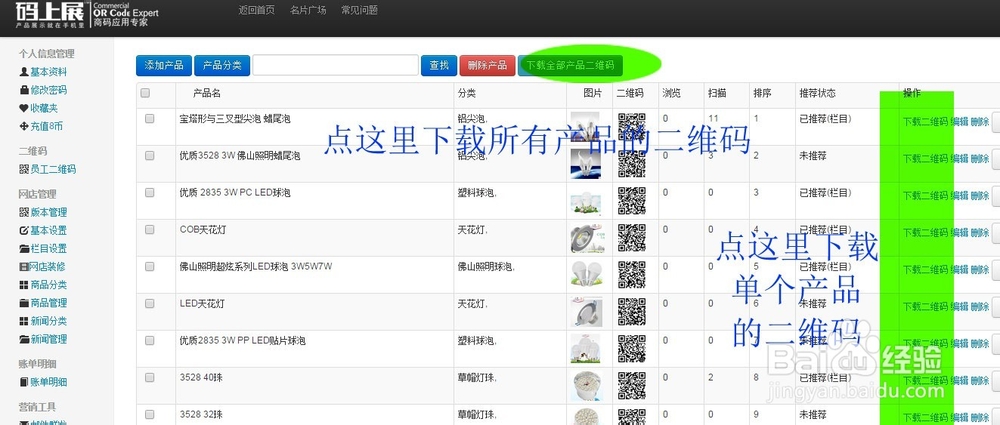Image resolution: width=1000 pixels, height=425 pixels.
Task: Click category cell 佛山照明球泡
Action: tap(486, 267)
